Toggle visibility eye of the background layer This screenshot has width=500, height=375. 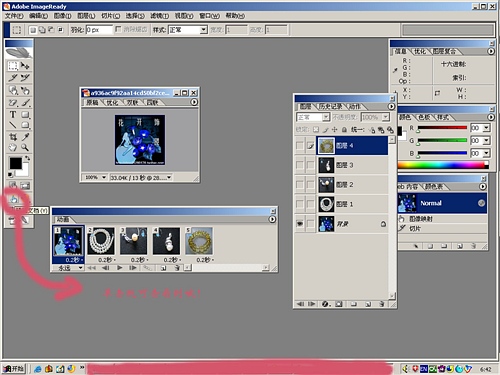tap(300, 224)
